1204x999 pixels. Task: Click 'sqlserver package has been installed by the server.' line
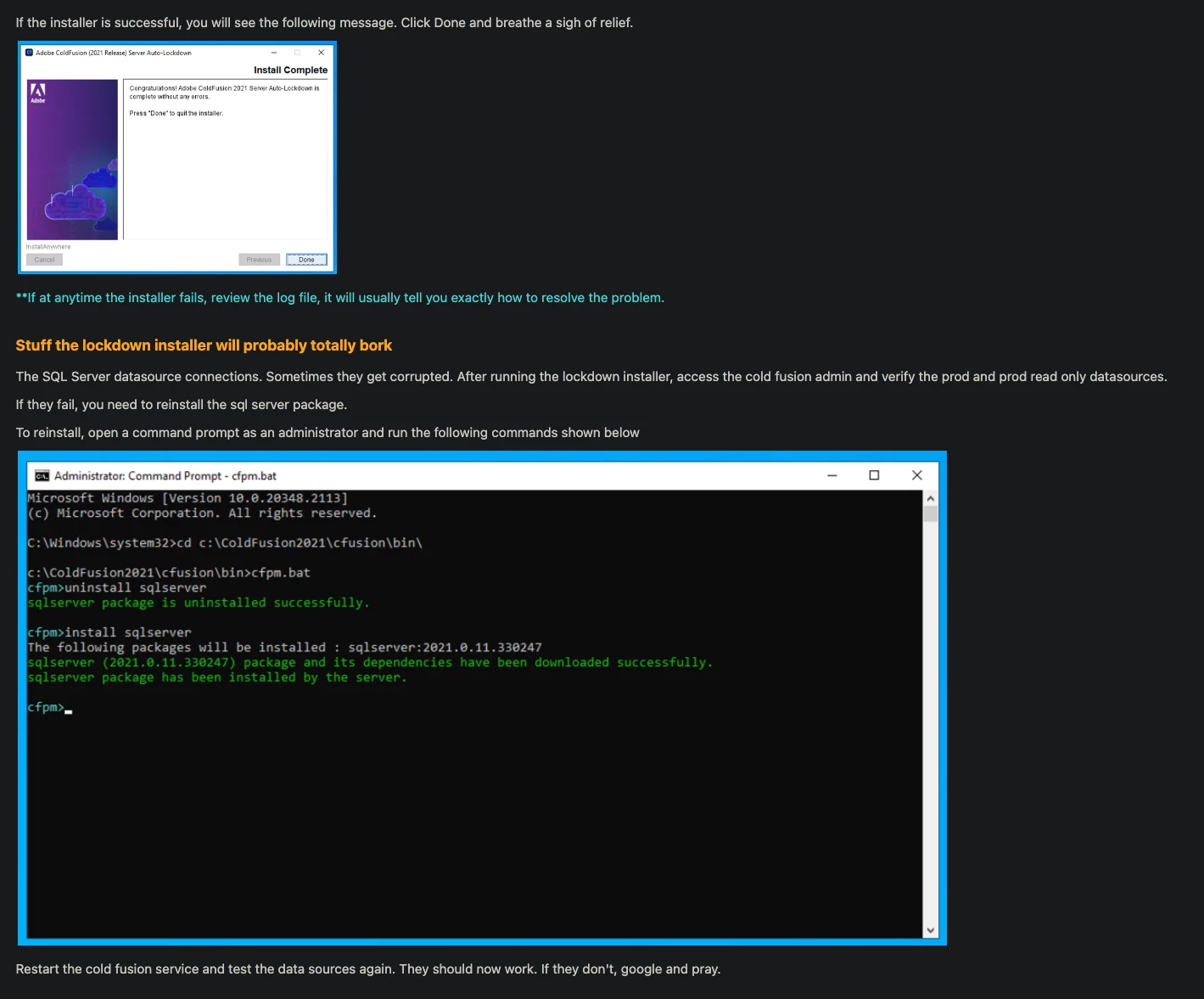(x=217, y=677)
